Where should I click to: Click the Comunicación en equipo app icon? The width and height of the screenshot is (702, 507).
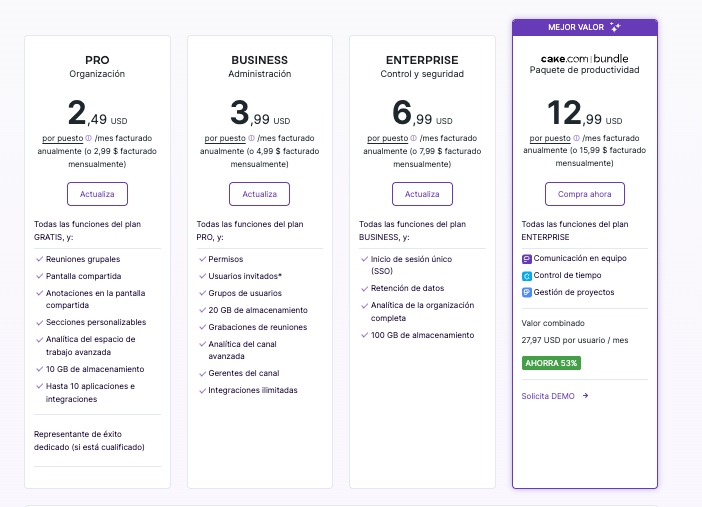coord(526,259)
